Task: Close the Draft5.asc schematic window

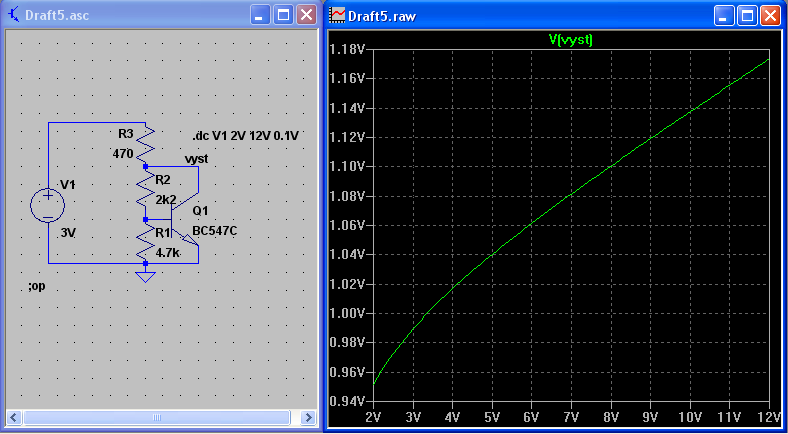Action: [306, 15]
